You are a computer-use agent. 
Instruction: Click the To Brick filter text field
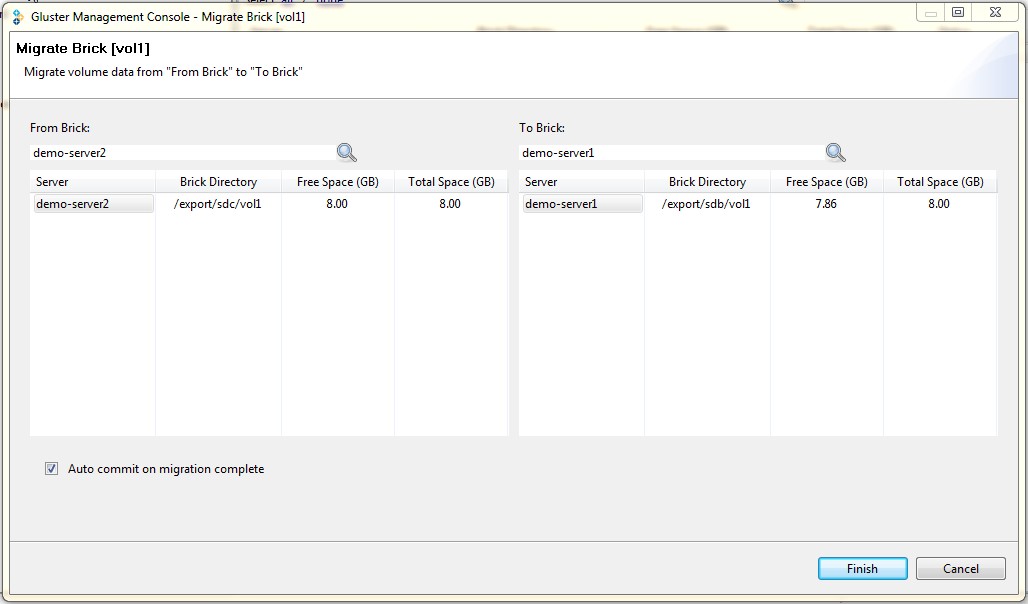point(670,153)
